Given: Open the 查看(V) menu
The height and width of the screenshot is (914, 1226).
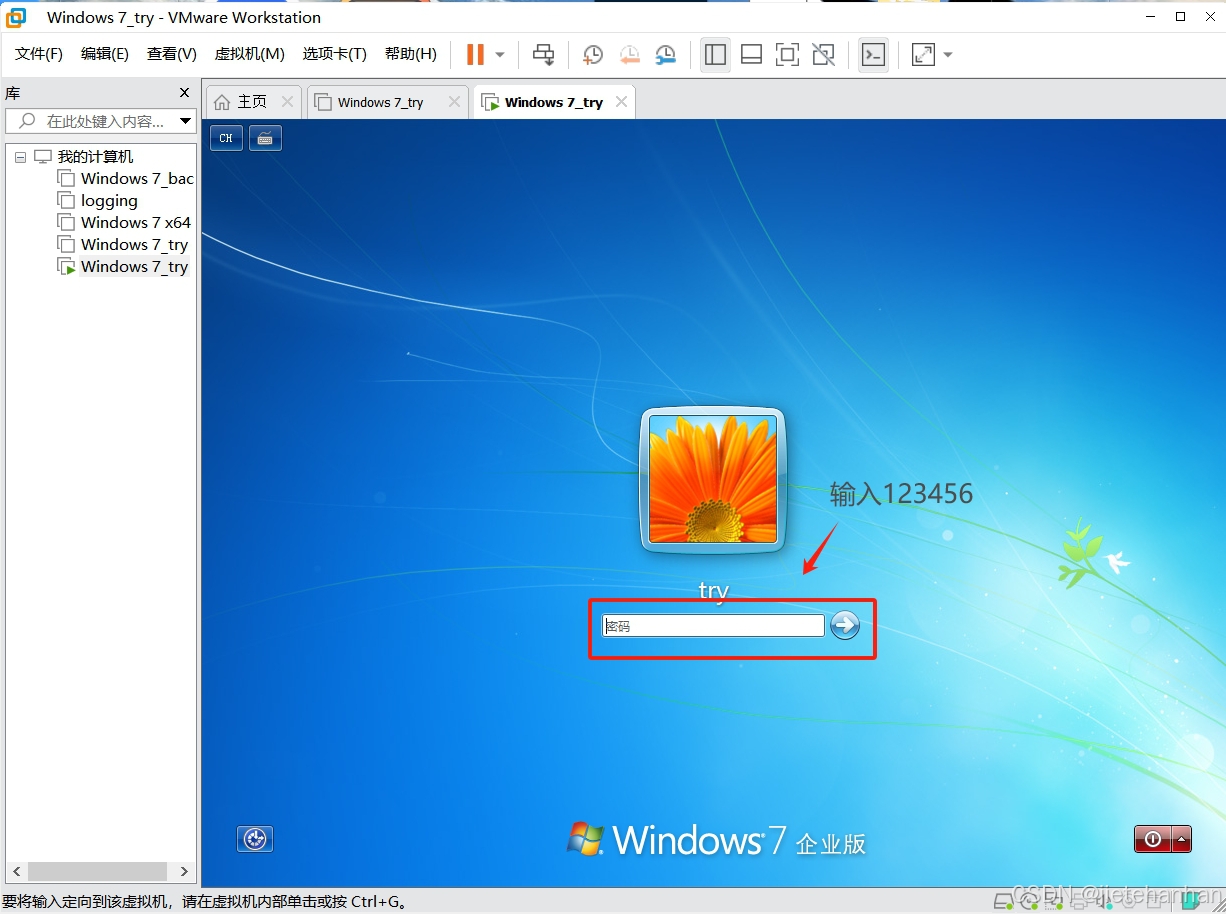Looking at the screenshot, I should point(172,54).
